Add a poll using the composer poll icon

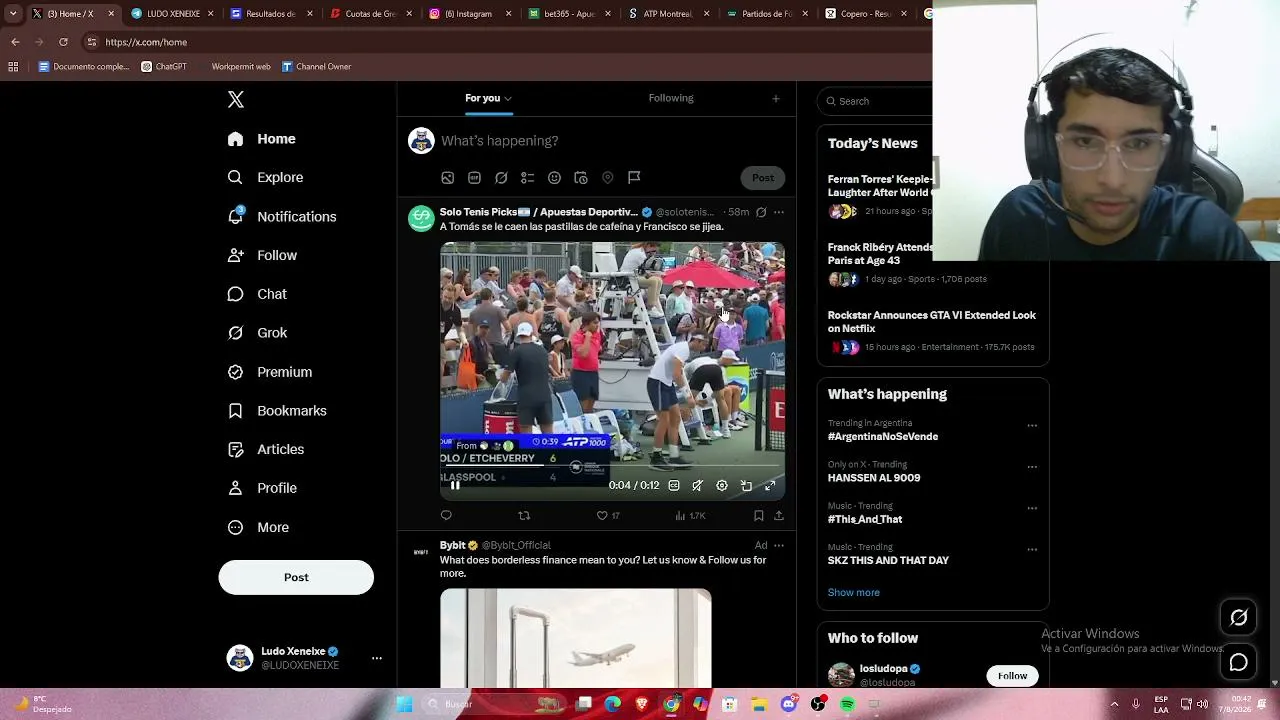click(x=527, y=178)
